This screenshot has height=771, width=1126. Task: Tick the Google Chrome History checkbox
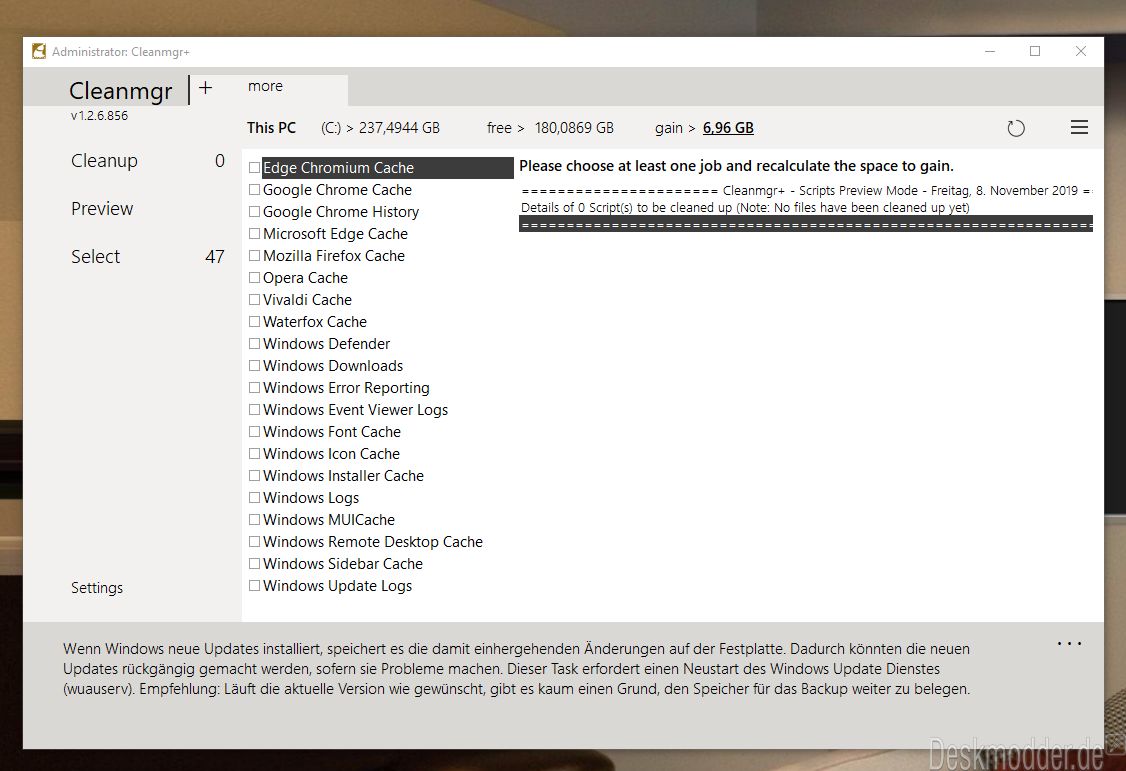pyautogui.click(x=254, y=212)
